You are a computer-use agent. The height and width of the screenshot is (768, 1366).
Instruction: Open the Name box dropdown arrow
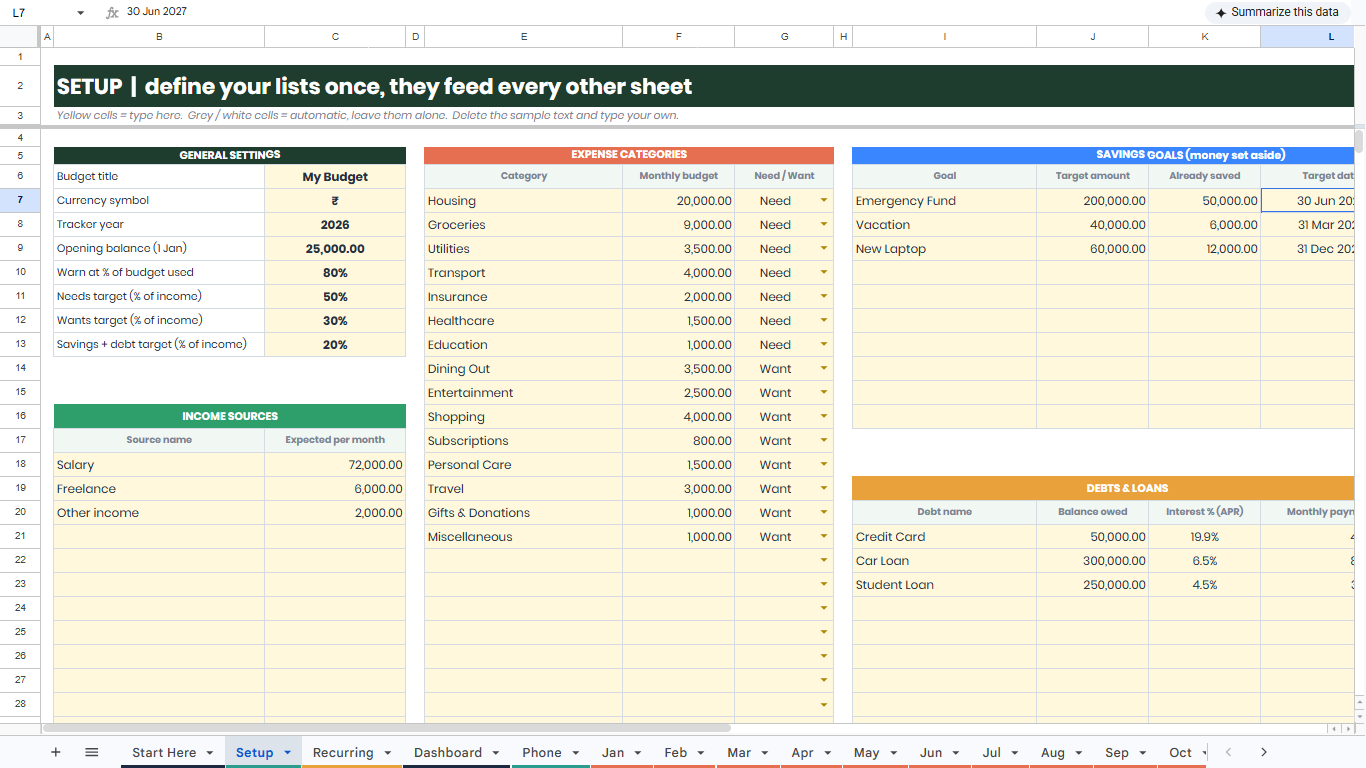pos(80,13)
